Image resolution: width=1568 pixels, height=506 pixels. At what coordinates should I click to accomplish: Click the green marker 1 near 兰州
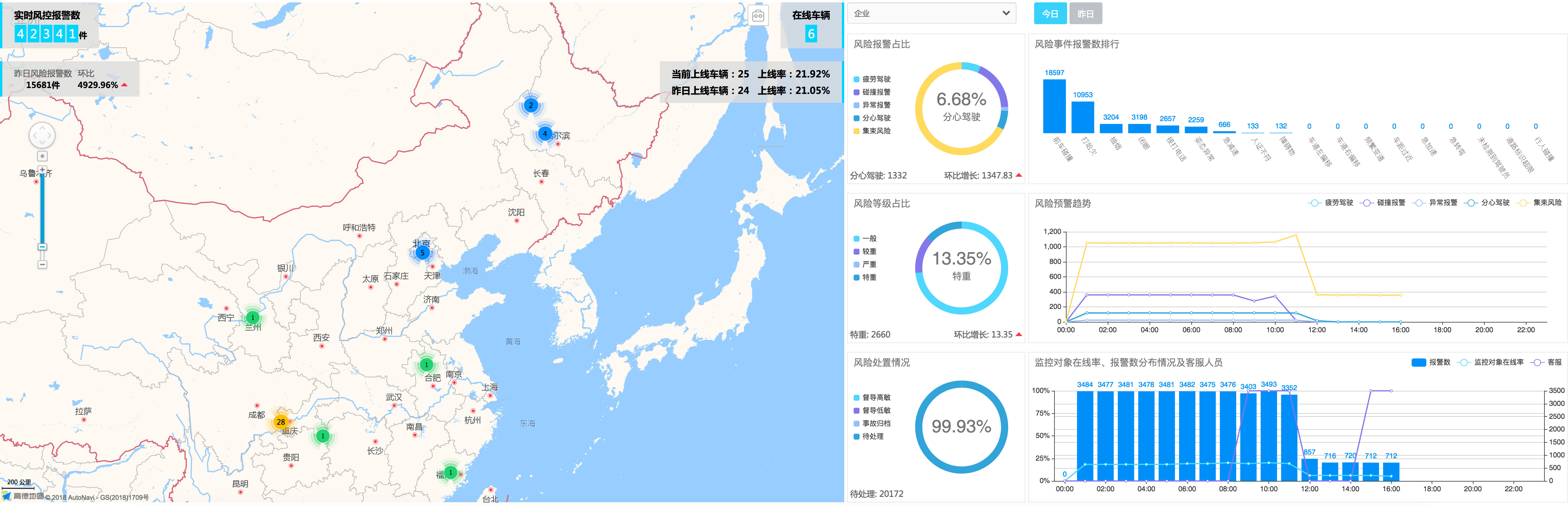(253, 317)
